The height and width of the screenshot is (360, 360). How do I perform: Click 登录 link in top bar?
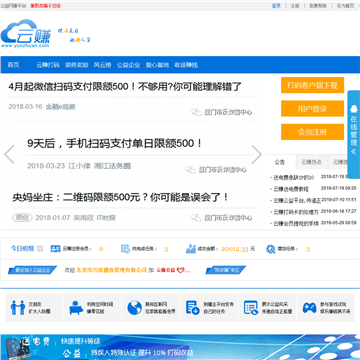276,6
